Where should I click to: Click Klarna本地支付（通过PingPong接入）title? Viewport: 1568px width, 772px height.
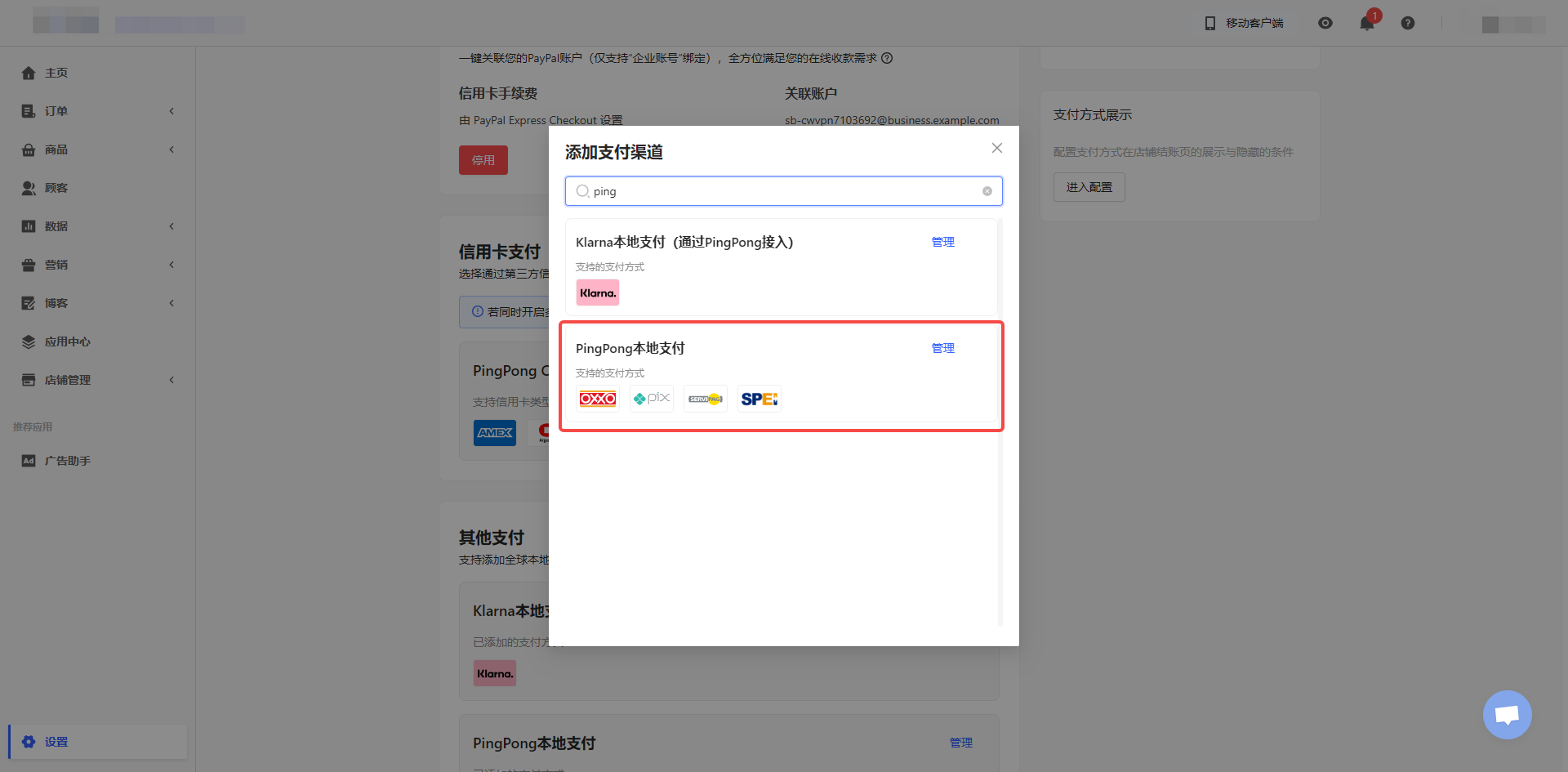pos(684,242)
